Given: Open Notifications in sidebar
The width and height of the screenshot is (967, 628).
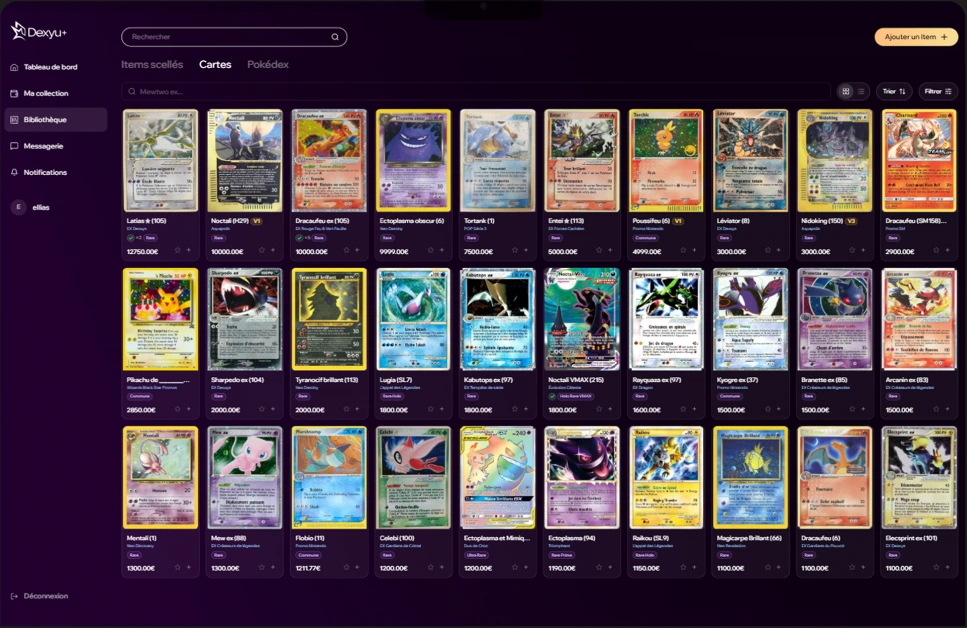Looking at the screenshot, I should click(x=45, y=172).
